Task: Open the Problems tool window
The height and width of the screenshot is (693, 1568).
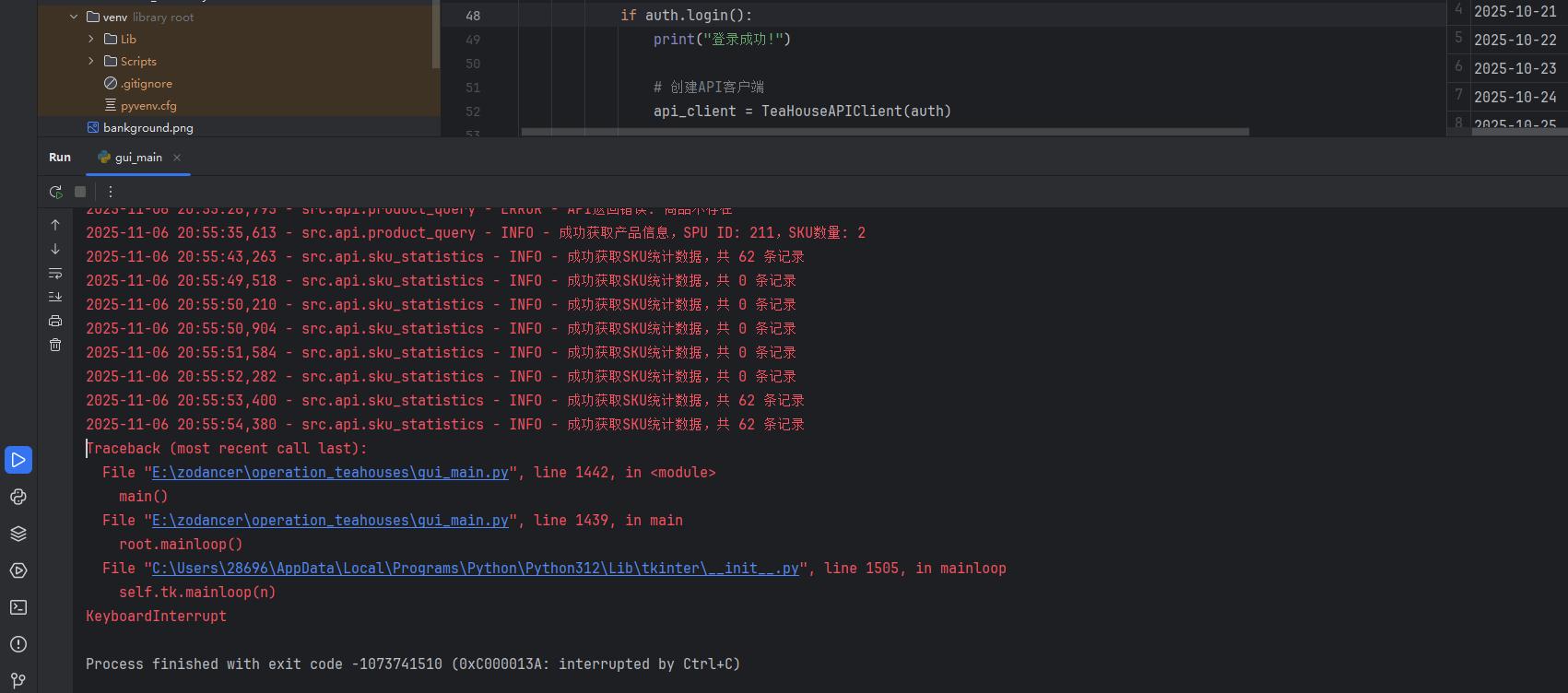Action: pyautogui.click(x=18, y=644)
